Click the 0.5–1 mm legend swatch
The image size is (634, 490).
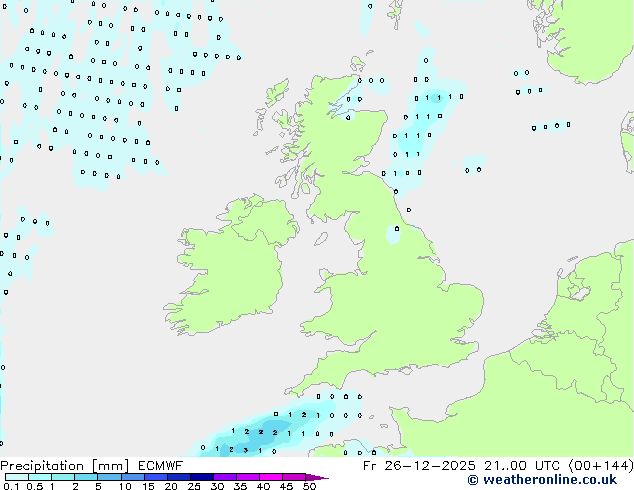pyautogui.click(x=40, y=477)
